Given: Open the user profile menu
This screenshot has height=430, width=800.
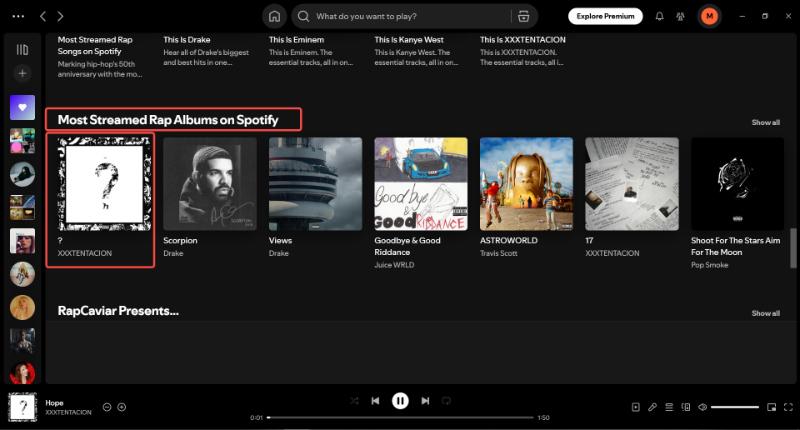Looking at the screenshot, I should (710, 16).
